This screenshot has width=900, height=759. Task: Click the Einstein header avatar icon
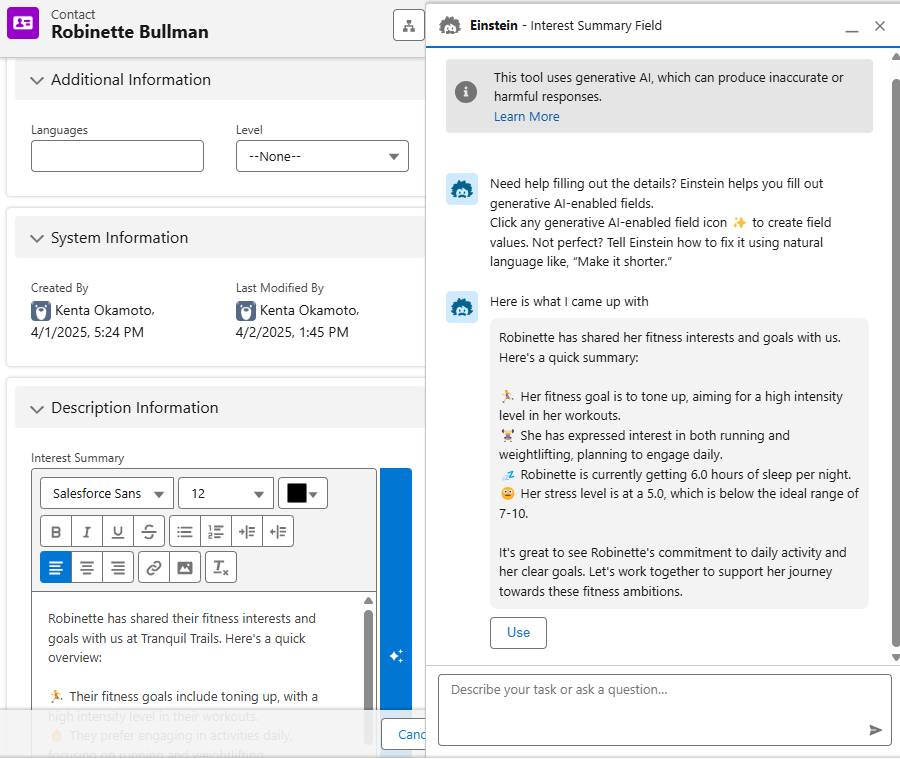449,25
